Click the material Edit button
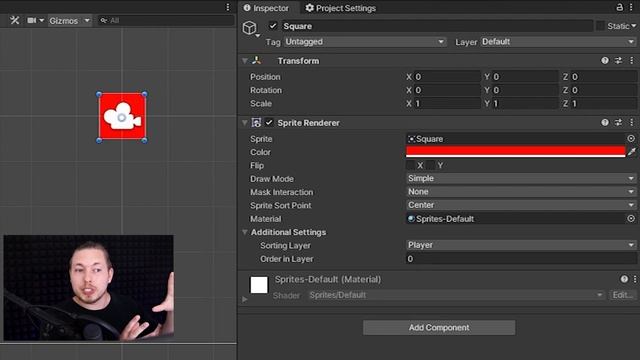 623,295
